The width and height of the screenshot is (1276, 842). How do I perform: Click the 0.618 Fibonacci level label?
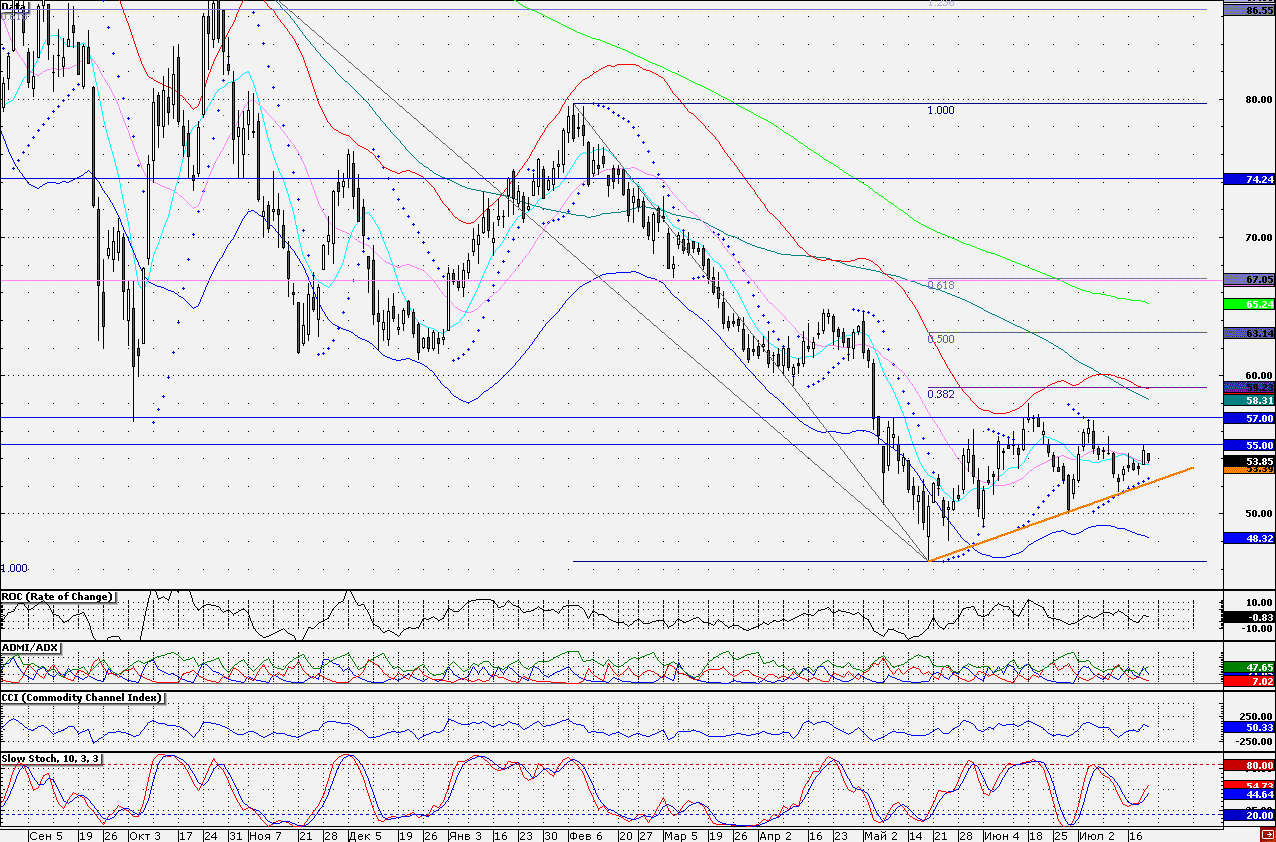942,286
